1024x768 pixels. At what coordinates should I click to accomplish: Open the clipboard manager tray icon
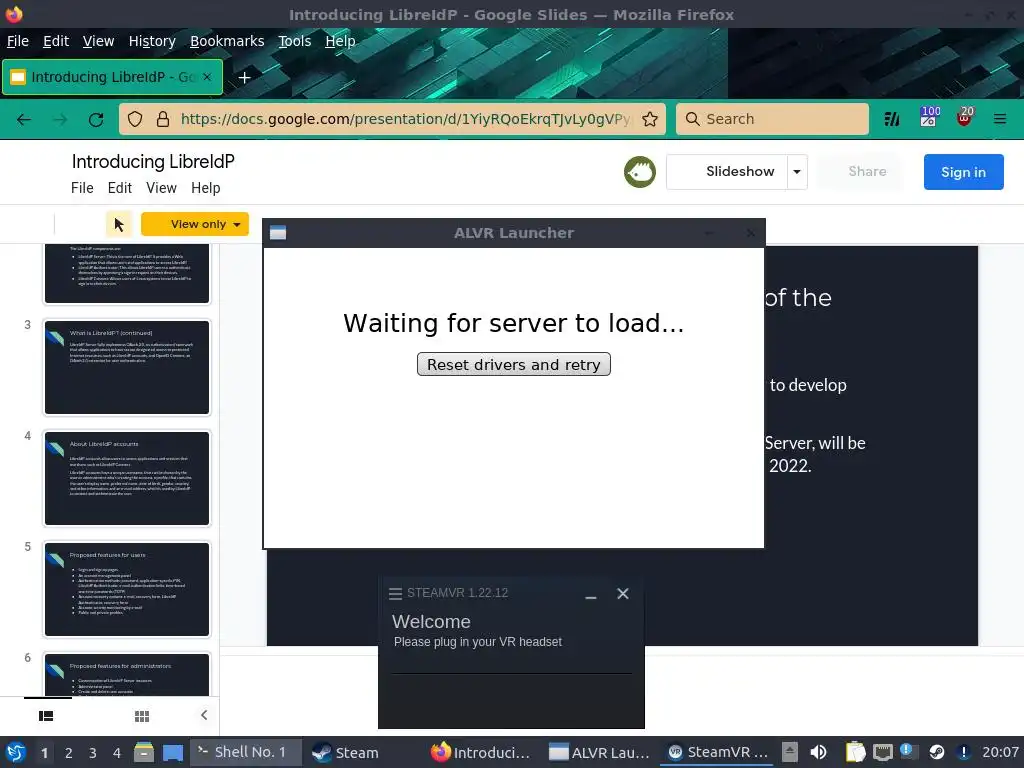click(x=855, y=752)
